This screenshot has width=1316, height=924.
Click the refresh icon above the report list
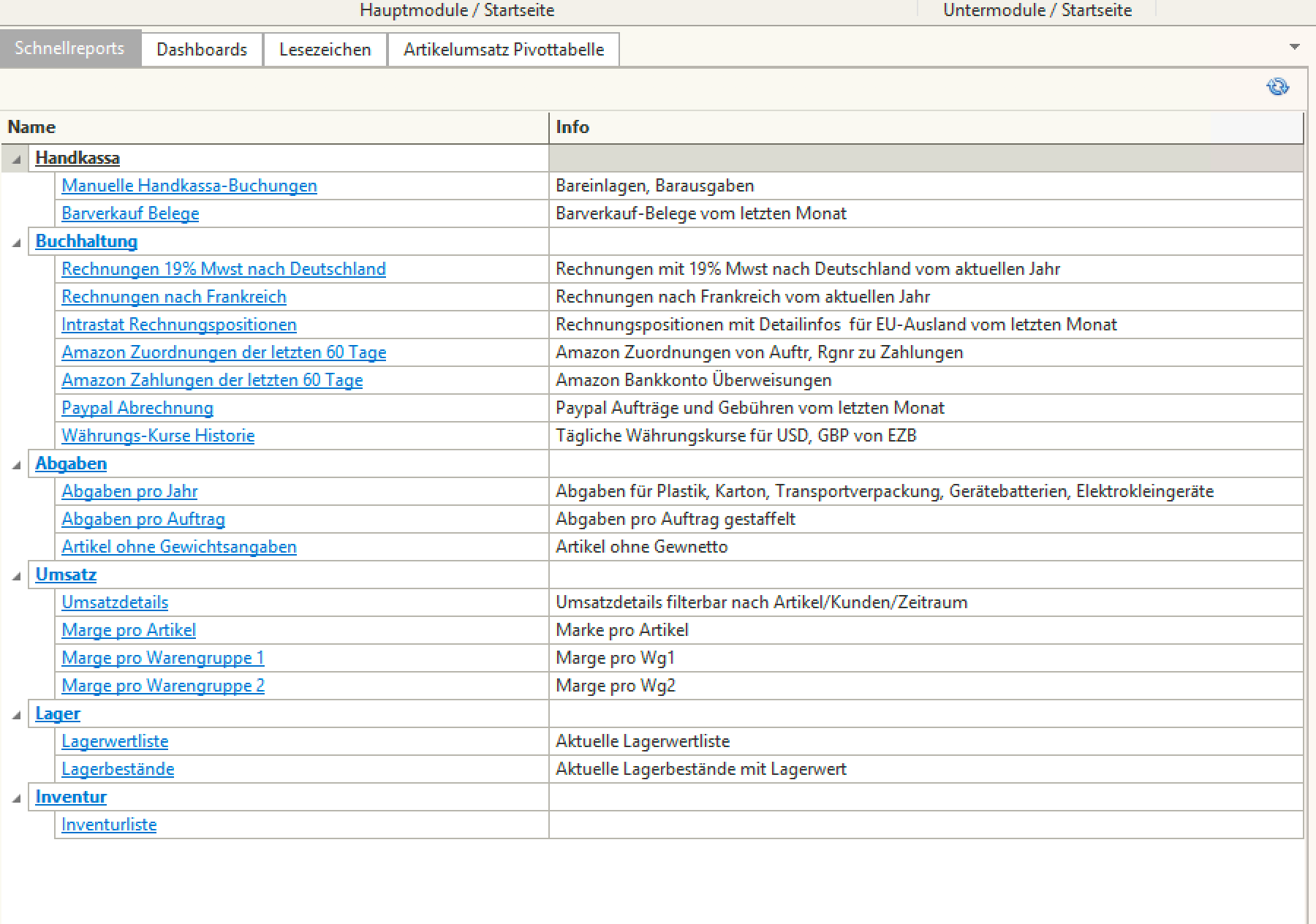pos(1277,87)
